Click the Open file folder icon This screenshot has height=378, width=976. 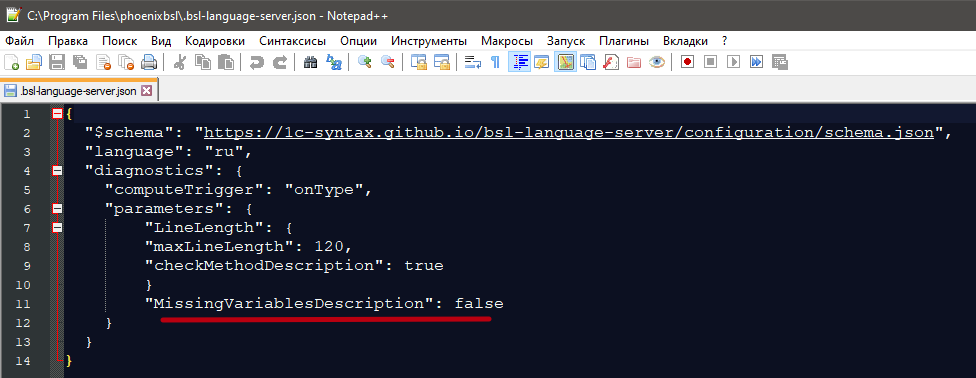coord(33,62)
